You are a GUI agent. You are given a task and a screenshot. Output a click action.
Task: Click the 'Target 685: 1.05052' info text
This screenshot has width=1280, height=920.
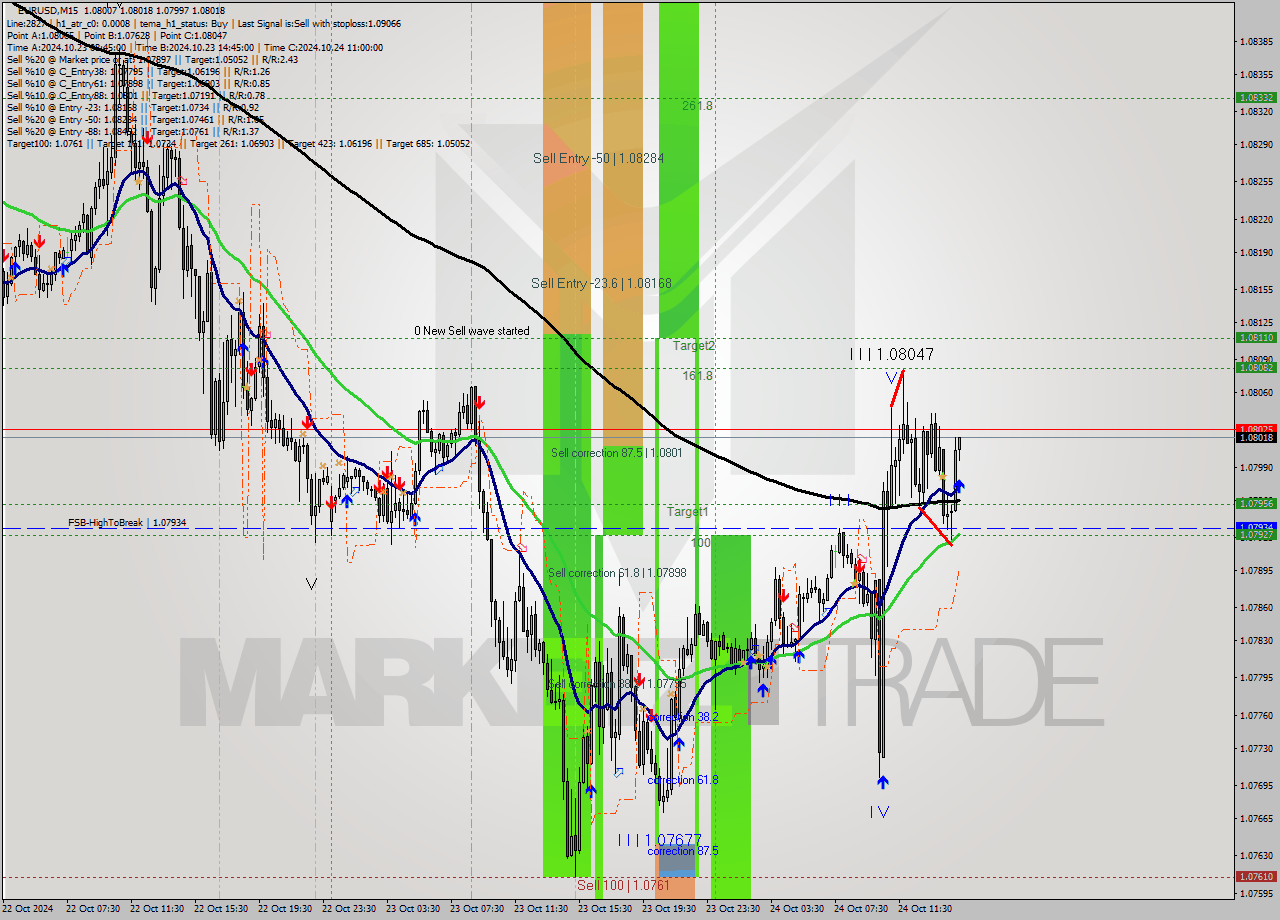(428, 144)
